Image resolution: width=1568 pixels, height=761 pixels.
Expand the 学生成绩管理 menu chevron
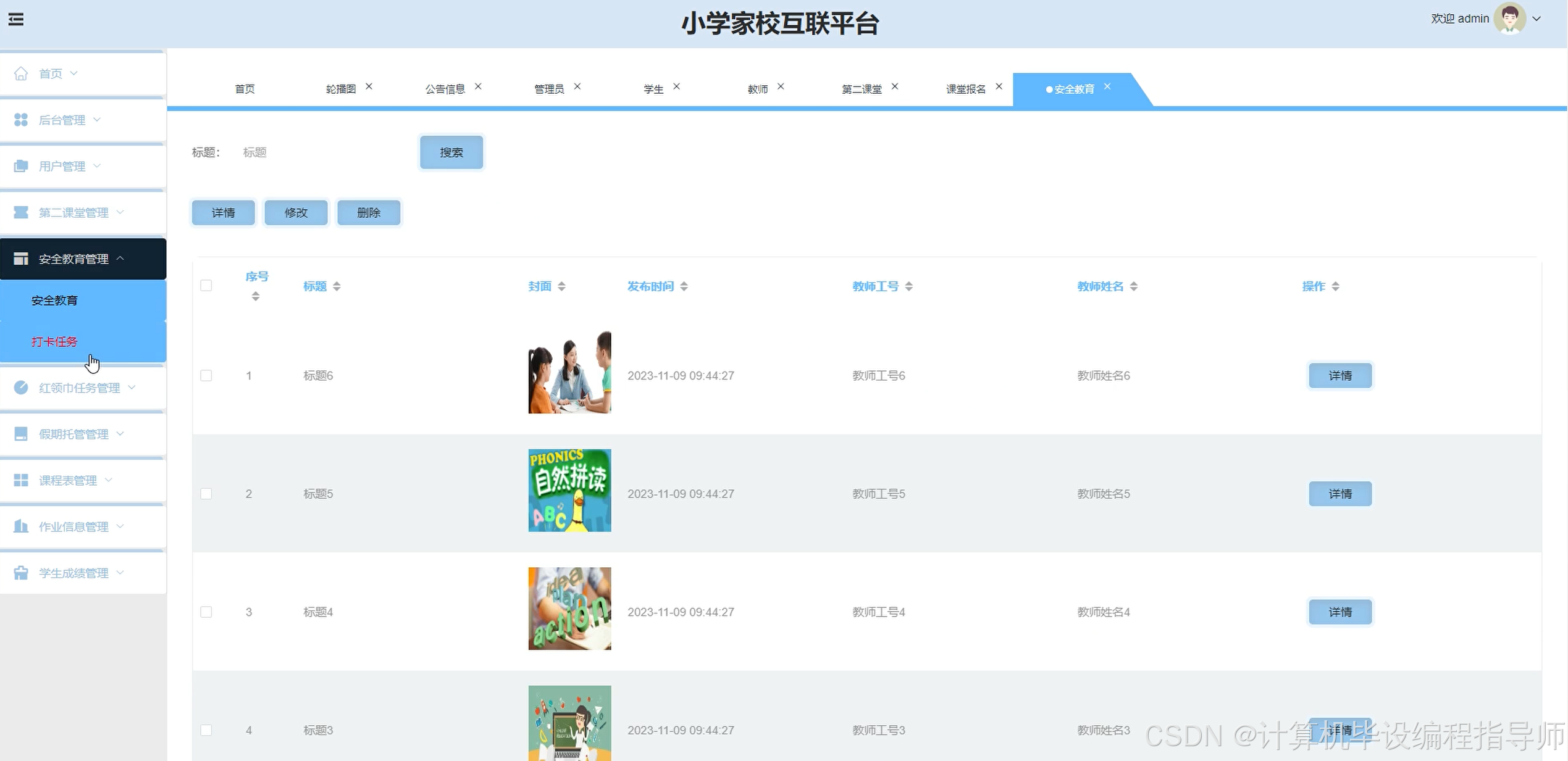pyautogui.click(x=120, y=573)
